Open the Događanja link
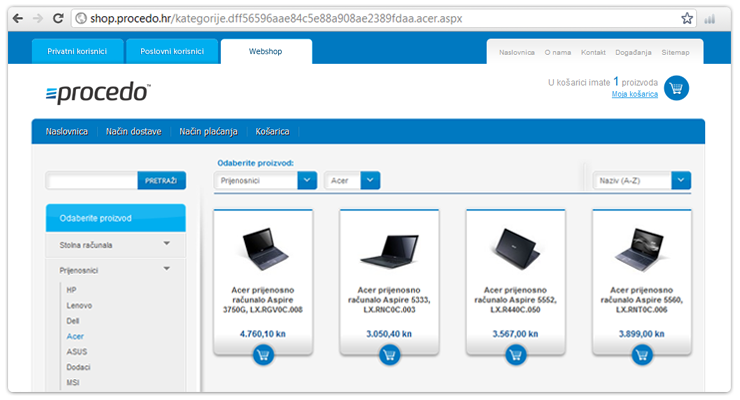This screenshot has height=400, width=740. click(633, 52)
